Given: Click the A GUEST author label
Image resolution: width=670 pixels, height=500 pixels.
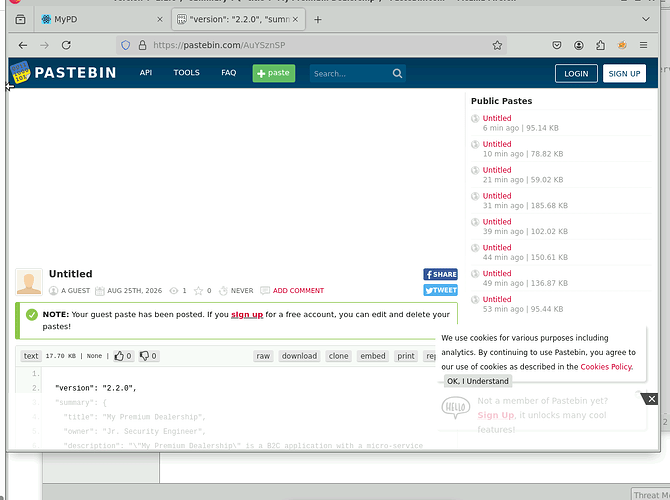Looking at the screenshot, I should click(75, 291).
